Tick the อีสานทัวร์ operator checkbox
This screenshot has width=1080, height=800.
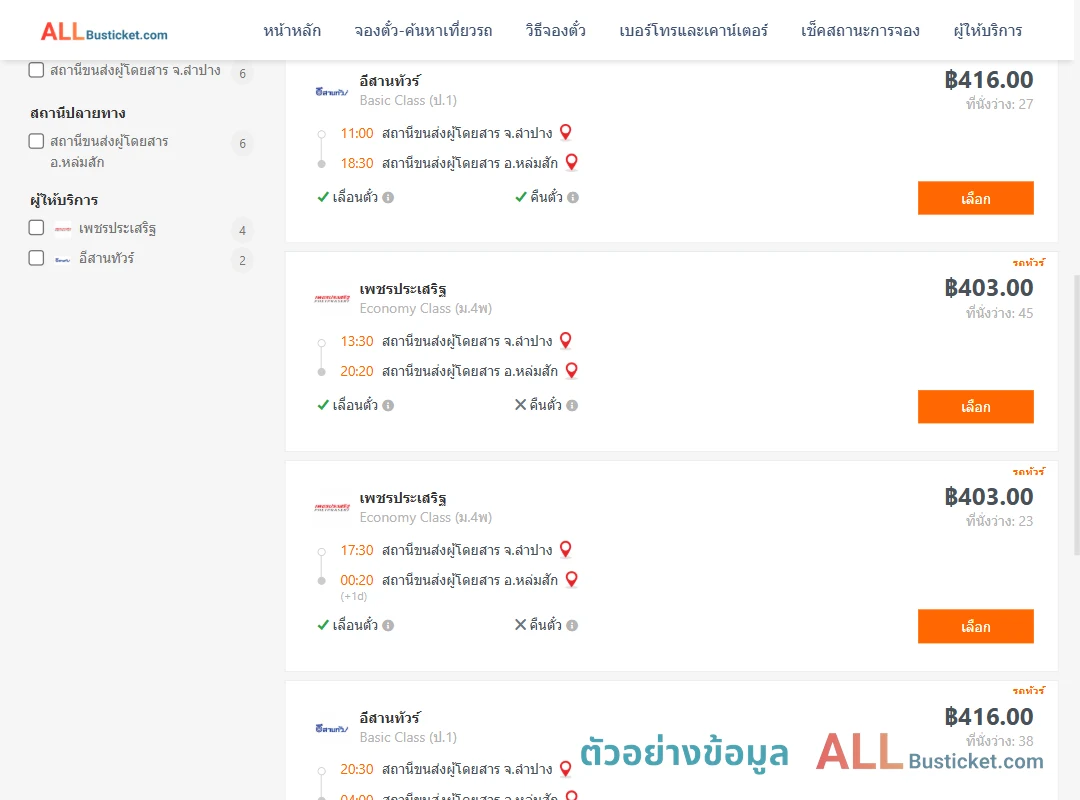click(37, 258)
